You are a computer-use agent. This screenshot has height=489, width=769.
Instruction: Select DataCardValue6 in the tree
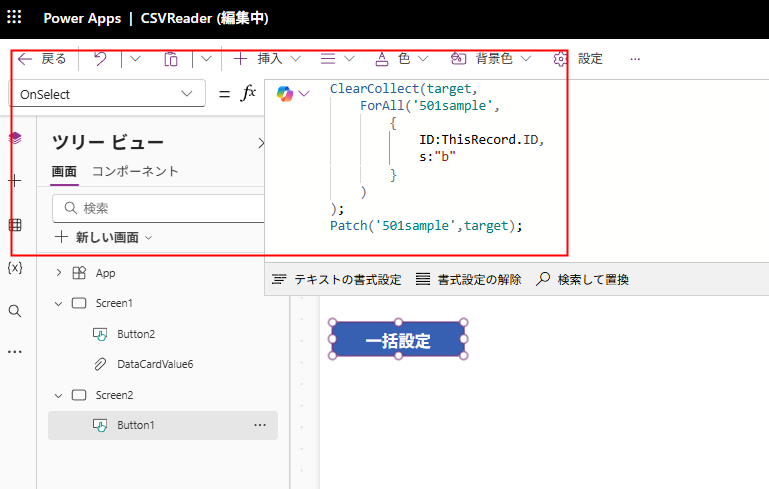154,364
